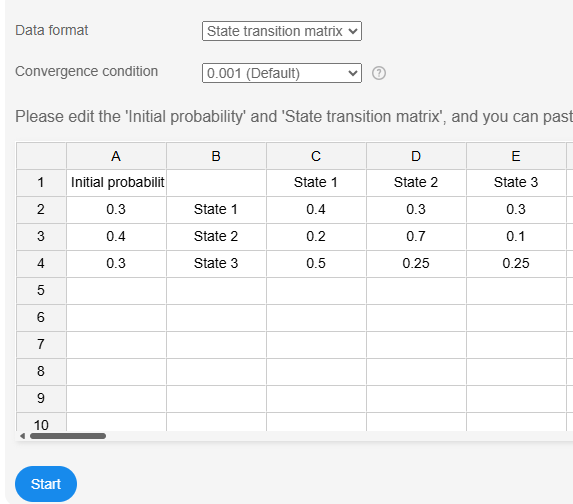This screenshot has height=504, width=573.
Task: Click the horizontal scrollbar thumb
Action: 68,436
